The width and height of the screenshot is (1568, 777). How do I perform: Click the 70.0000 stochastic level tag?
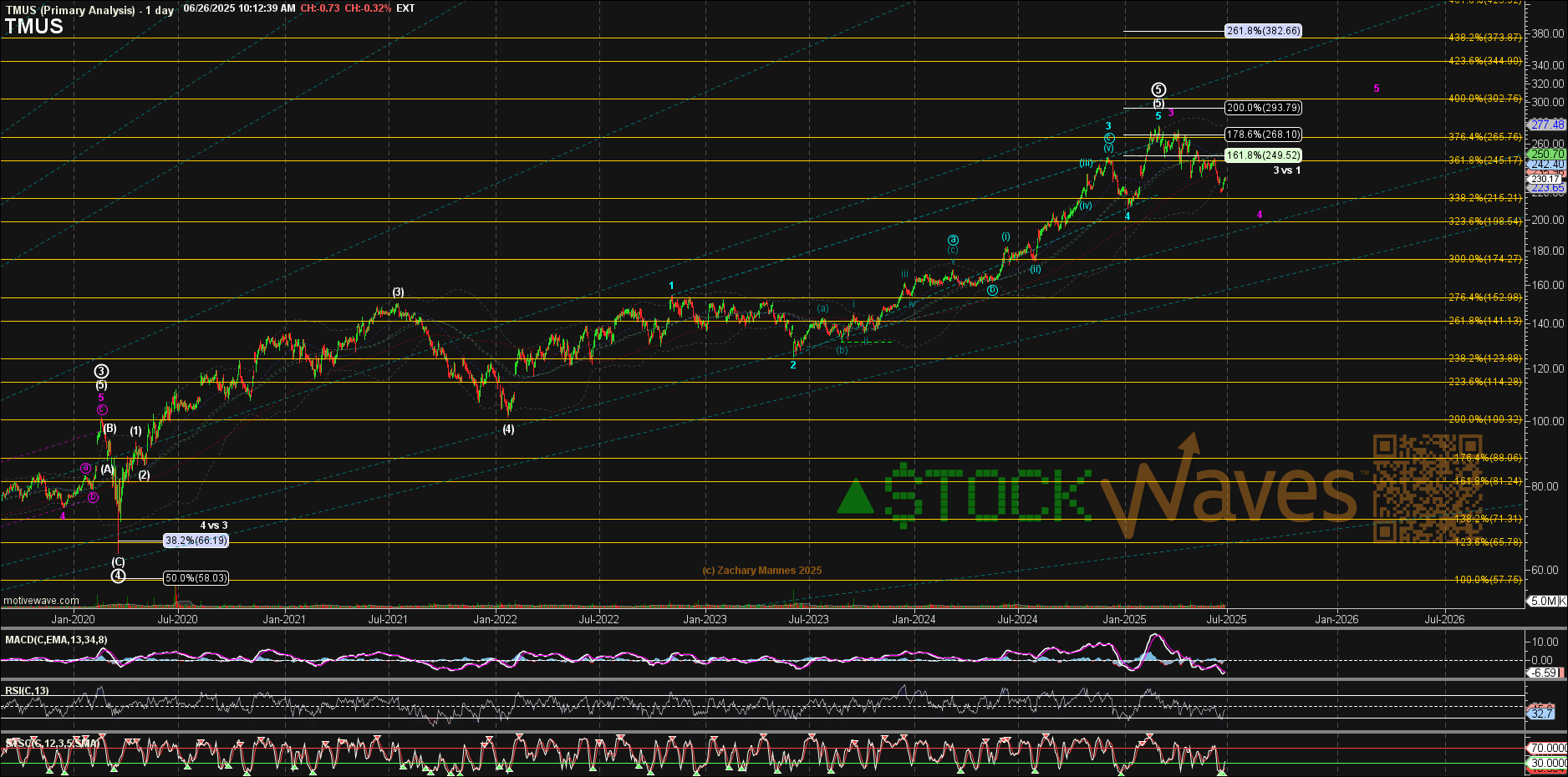(1547, 749)
